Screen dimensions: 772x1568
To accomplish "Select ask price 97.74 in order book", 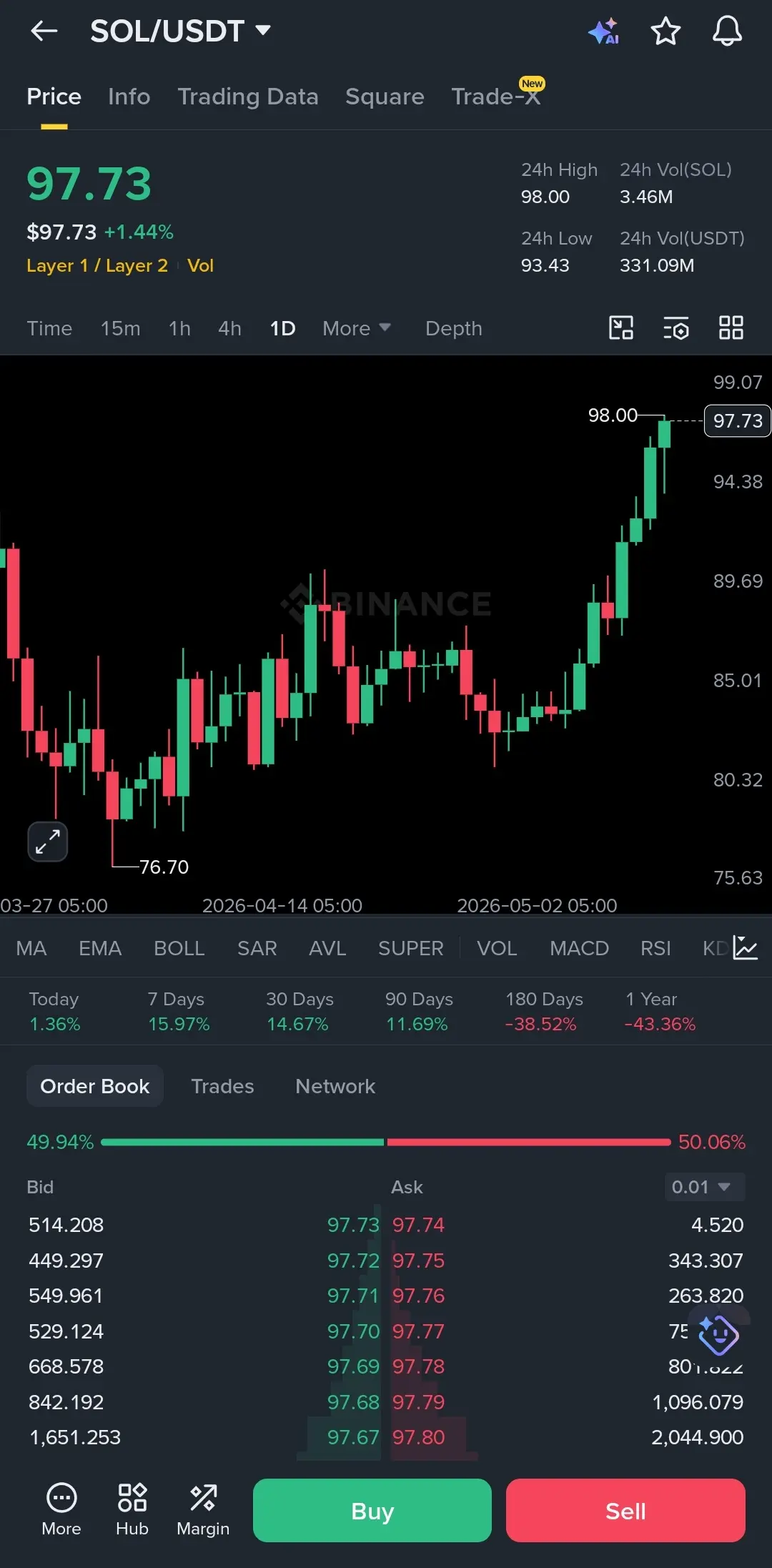I will (x=418, y=1225).
